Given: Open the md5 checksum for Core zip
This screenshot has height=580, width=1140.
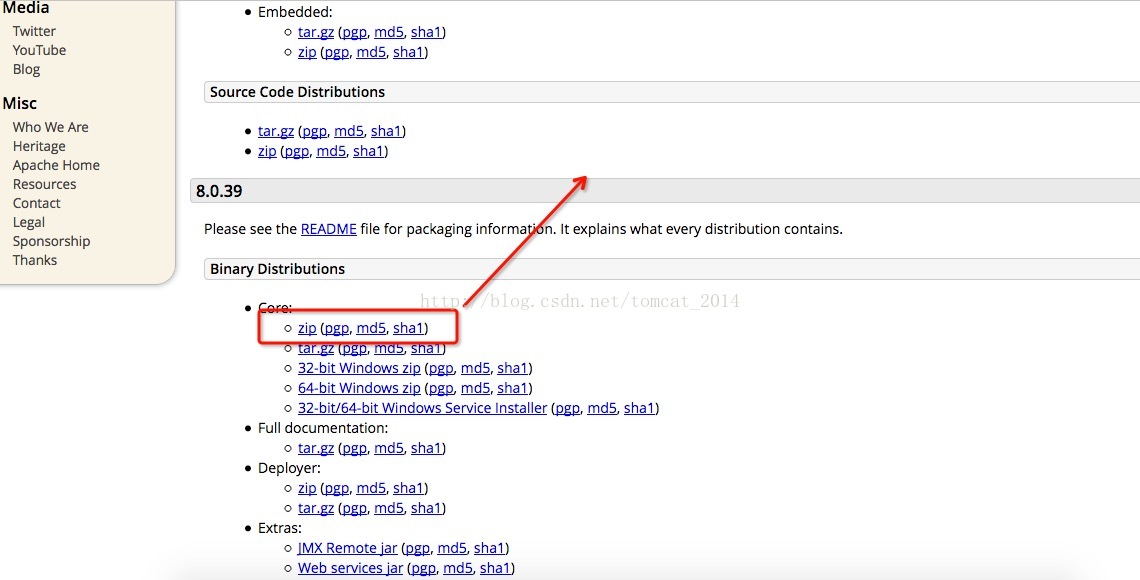Looking at the screenshot, I should click(x=371, y=329).
